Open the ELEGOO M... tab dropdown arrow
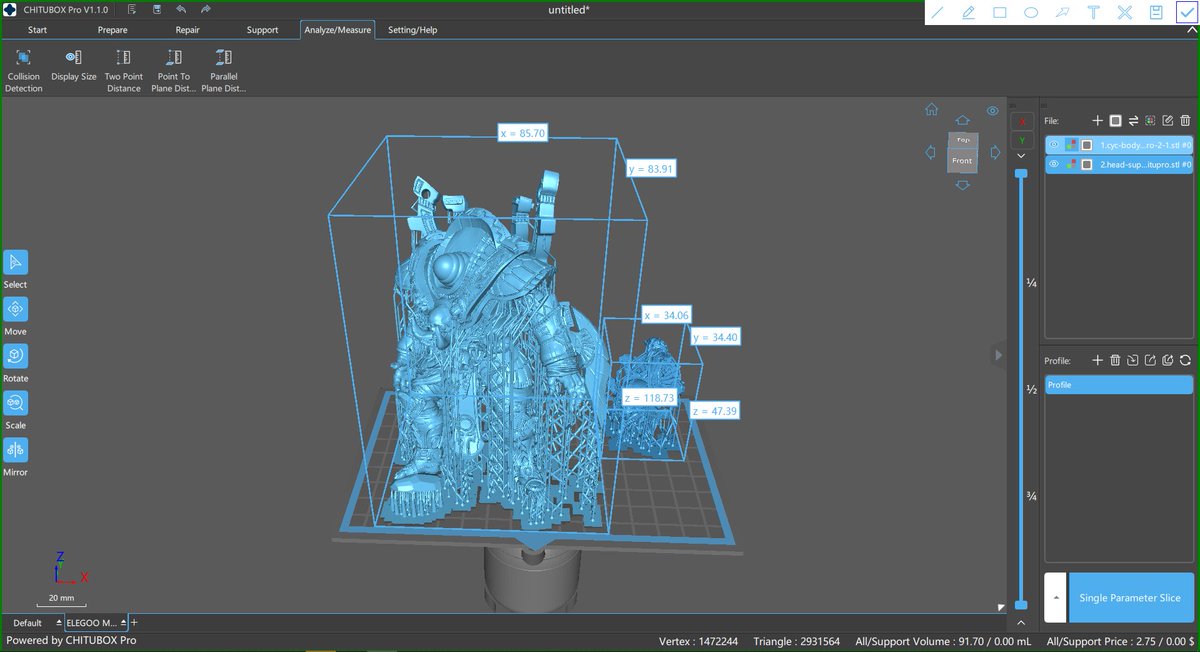This screenshot has width=1200, height=652. point(121,622)
